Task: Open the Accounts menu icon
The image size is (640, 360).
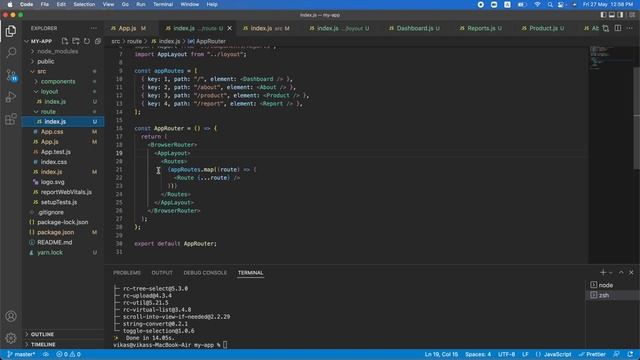Action: (x=11, y=316)
